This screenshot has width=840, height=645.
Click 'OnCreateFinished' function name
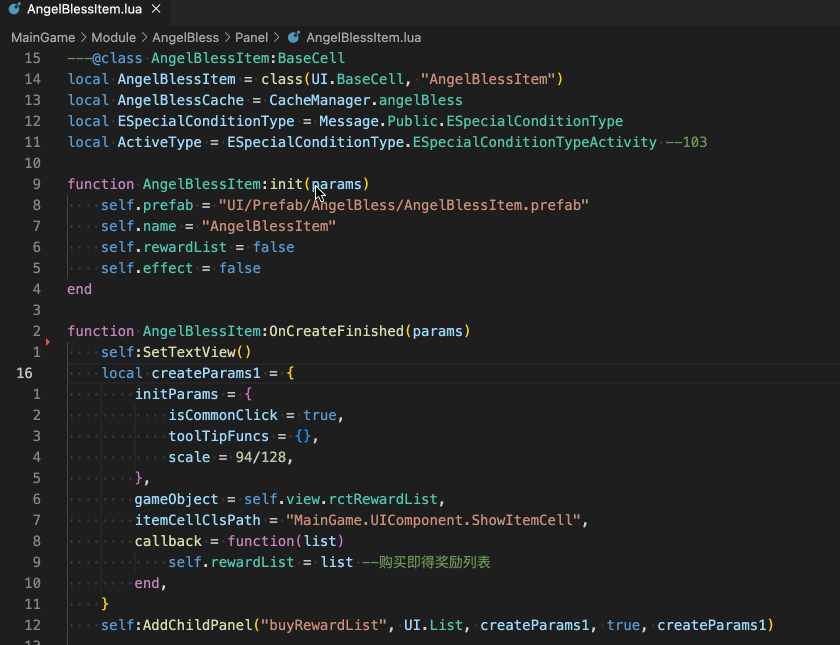(x=336, y=331)
